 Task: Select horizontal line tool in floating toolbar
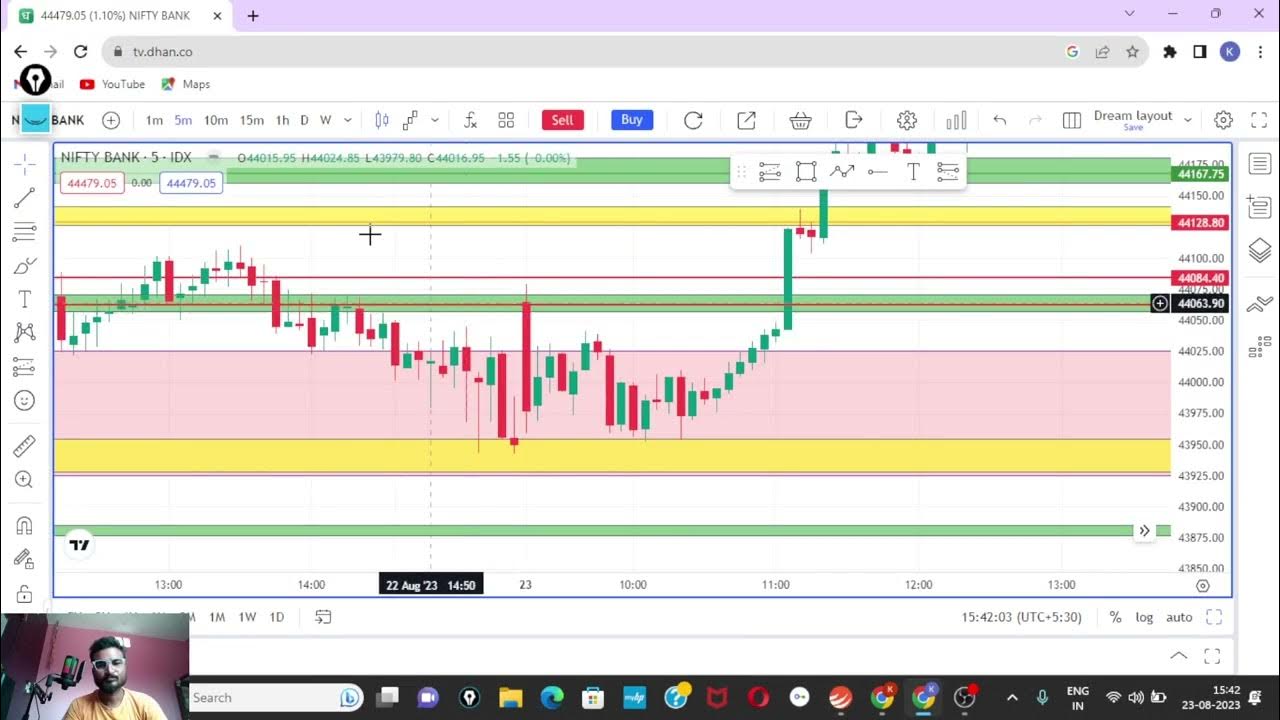click(x=877, y=172)
